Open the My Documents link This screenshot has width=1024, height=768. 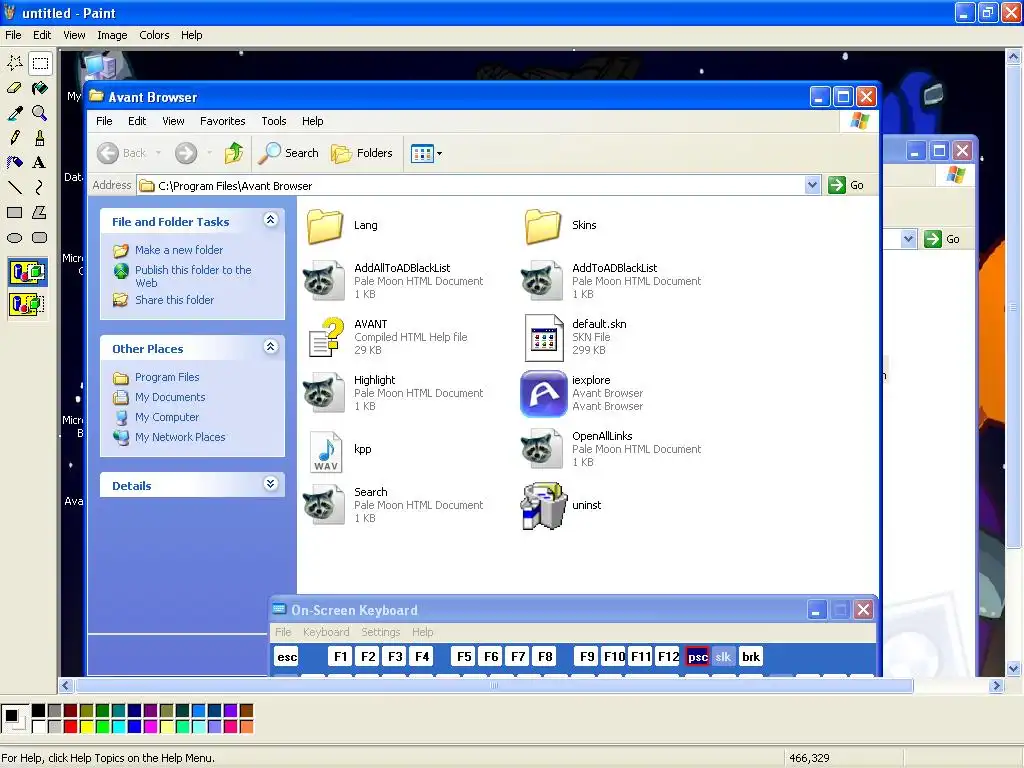pyautogui.click(x=170, y=397)
